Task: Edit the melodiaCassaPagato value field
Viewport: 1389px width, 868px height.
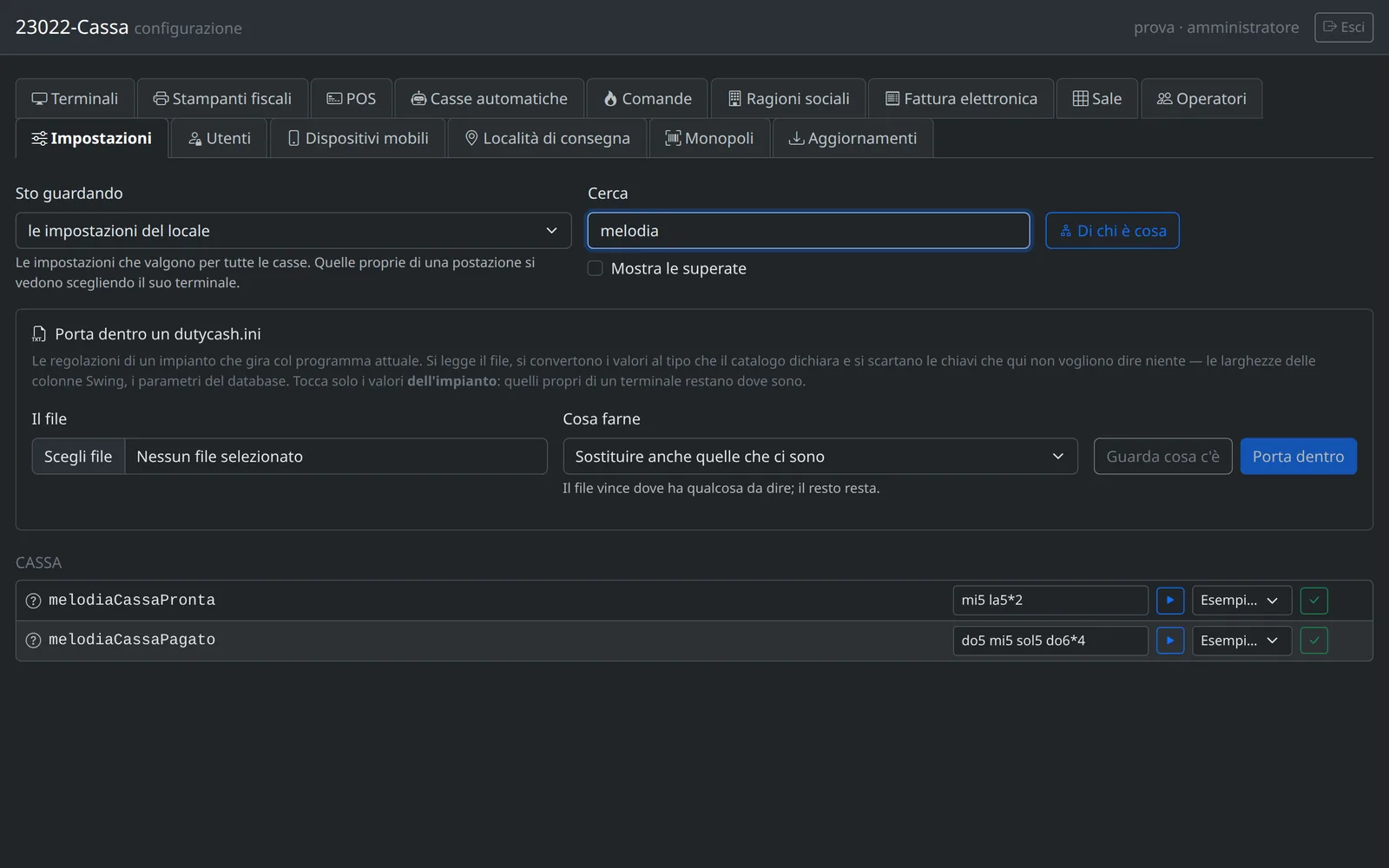Action: click(x=1050, y=641)
